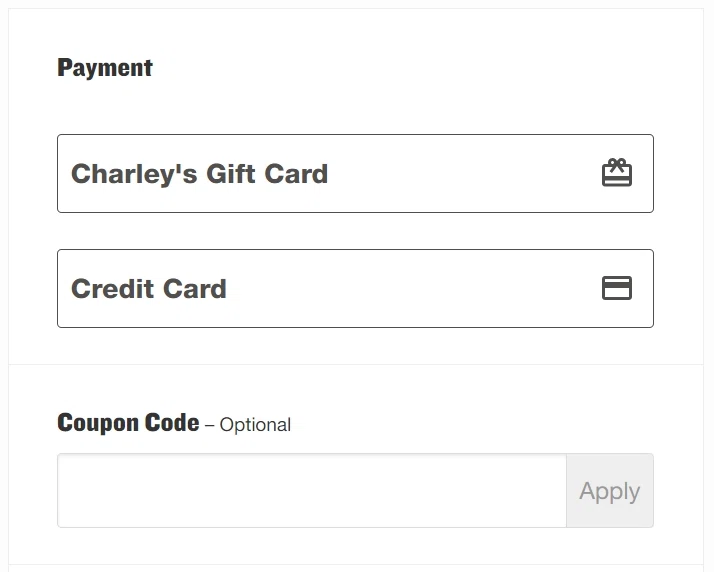The height and width of the screenshot is (572, 714).
Task: Click the Optional hint text
Action: coord(255,425)
